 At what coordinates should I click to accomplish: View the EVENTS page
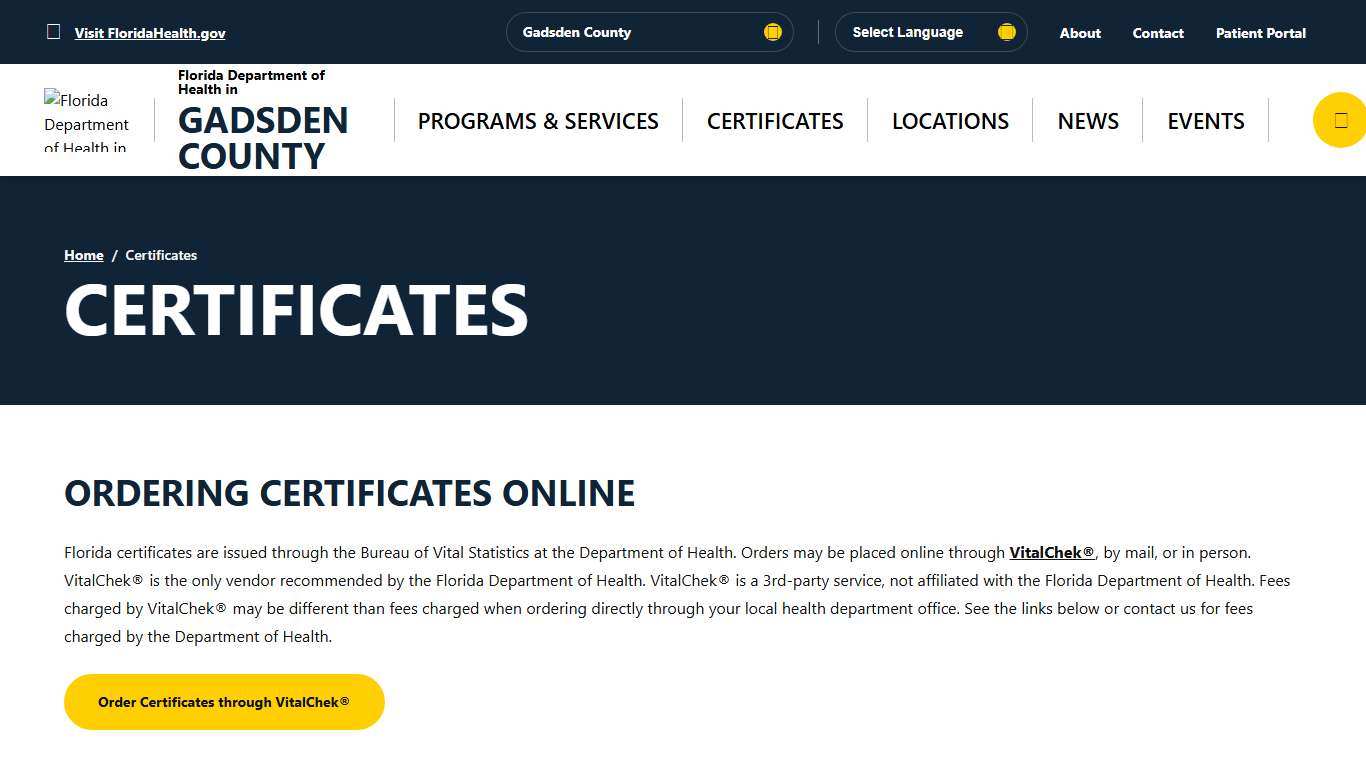tap(1206, 120)
